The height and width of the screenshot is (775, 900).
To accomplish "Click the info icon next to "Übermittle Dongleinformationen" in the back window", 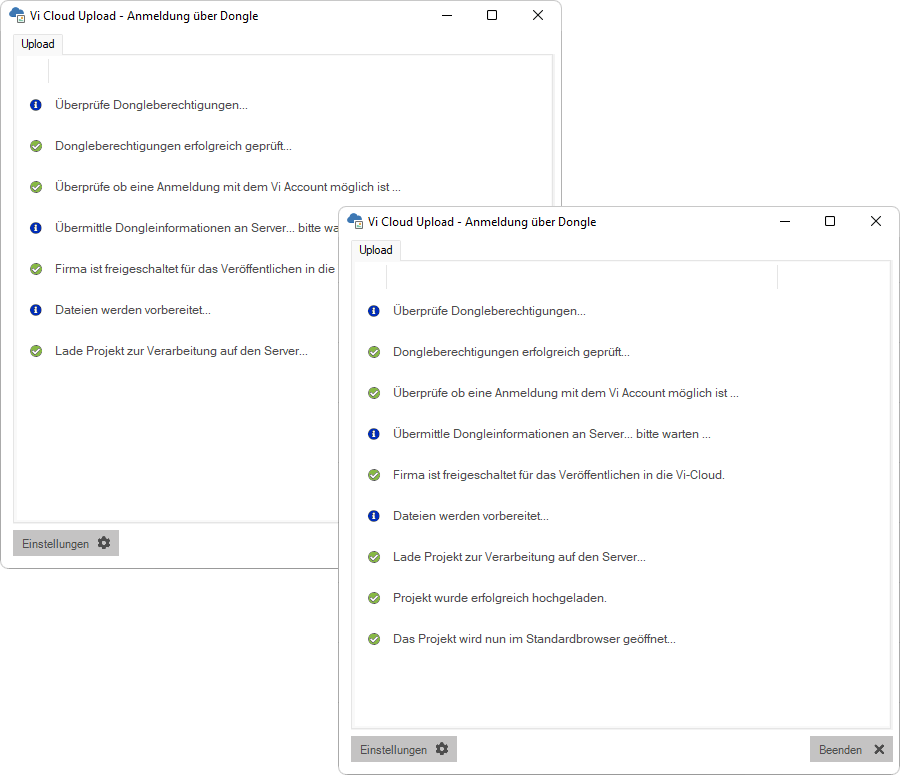I will (36, 228).
